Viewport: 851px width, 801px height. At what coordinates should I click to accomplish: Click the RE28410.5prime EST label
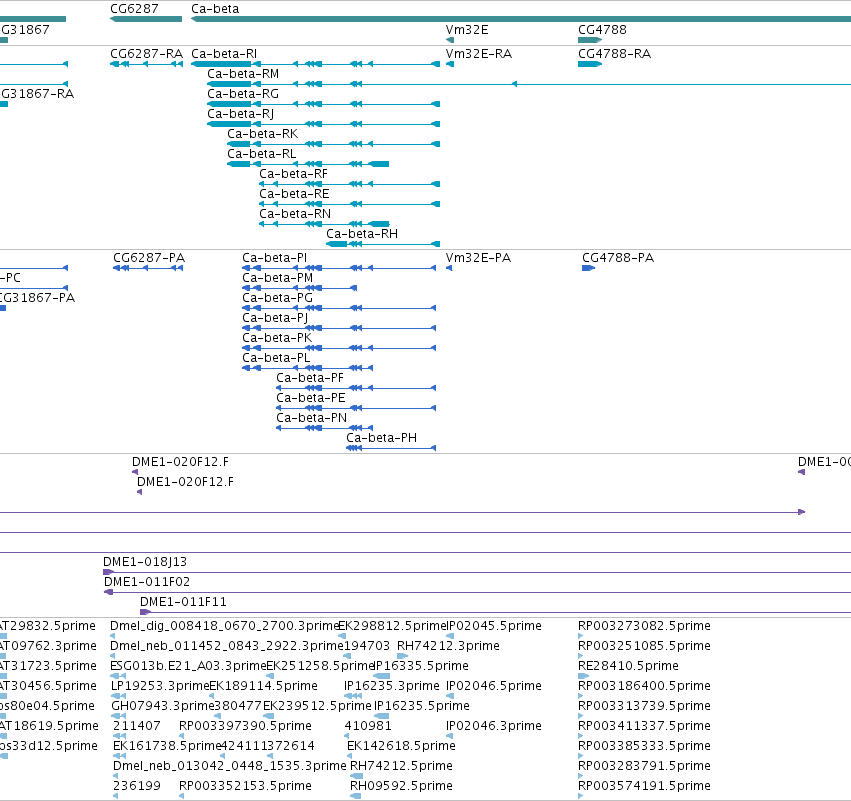(628, 666)
